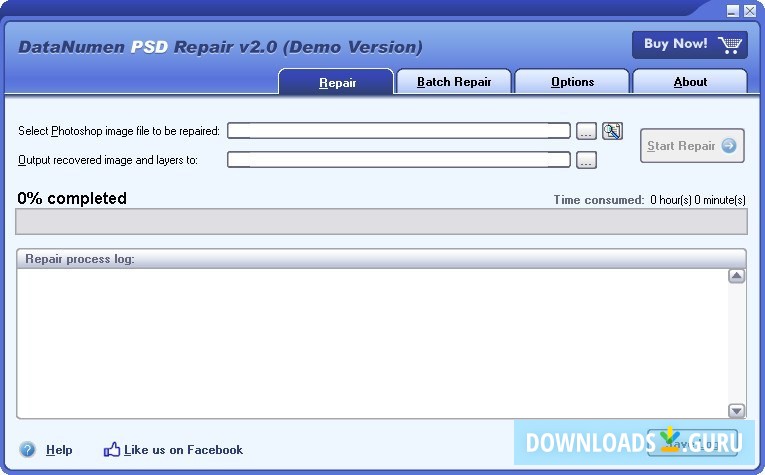The width and height of the screenshot is (765, 475).
Task: Click Like us on Facebook link
Action: pos(183,450)
